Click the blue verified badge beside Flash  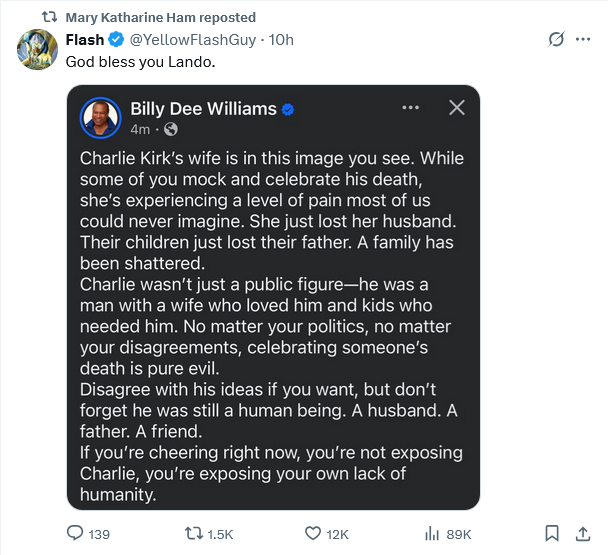coord(116,39)
